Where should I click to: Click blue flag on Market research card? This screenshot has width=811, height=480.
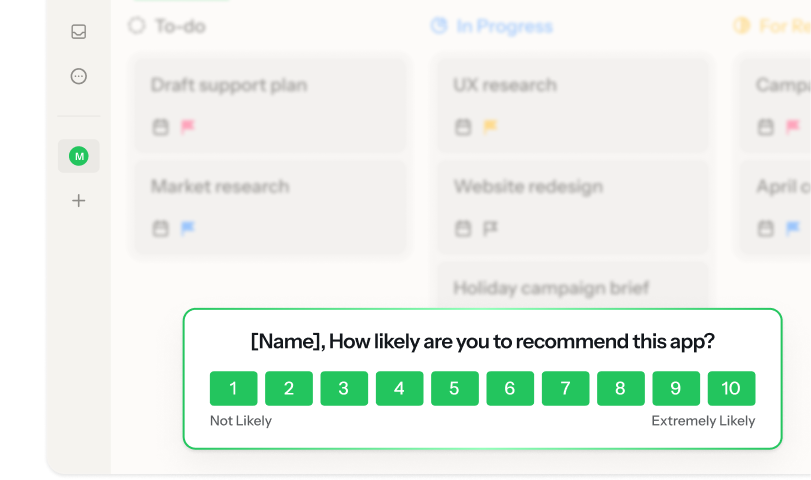pyautogui.click(x=187, y=229)
